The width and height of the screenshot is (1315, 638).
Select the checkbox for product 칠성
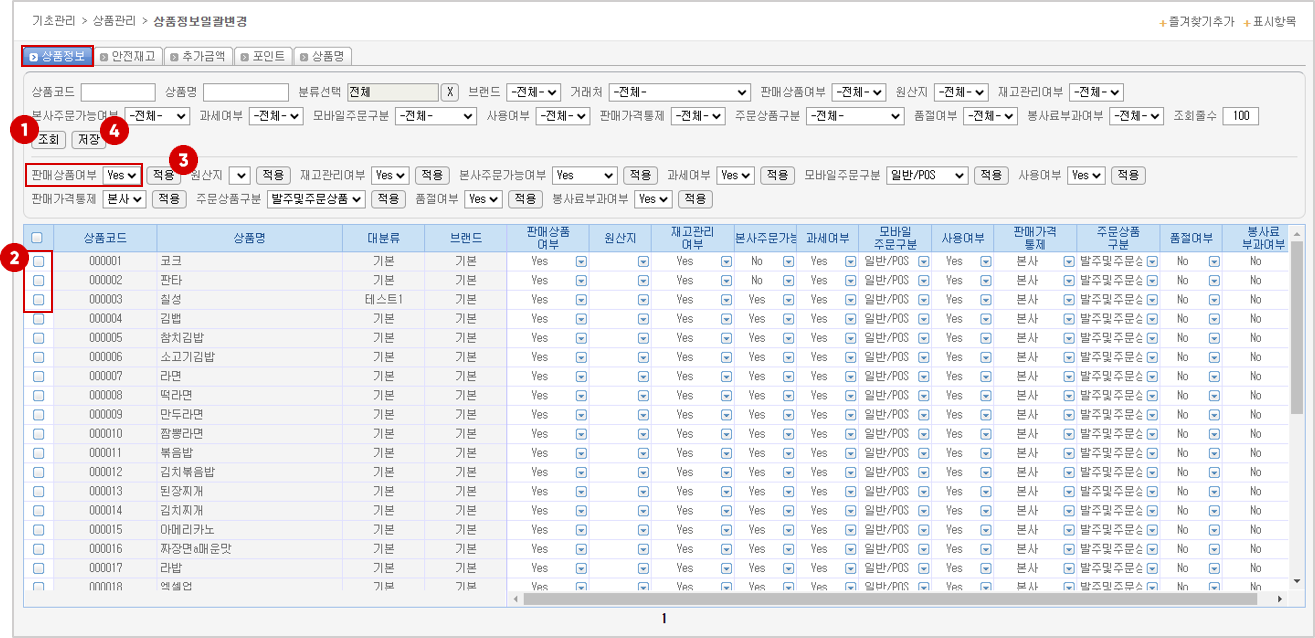coord(38,299)
